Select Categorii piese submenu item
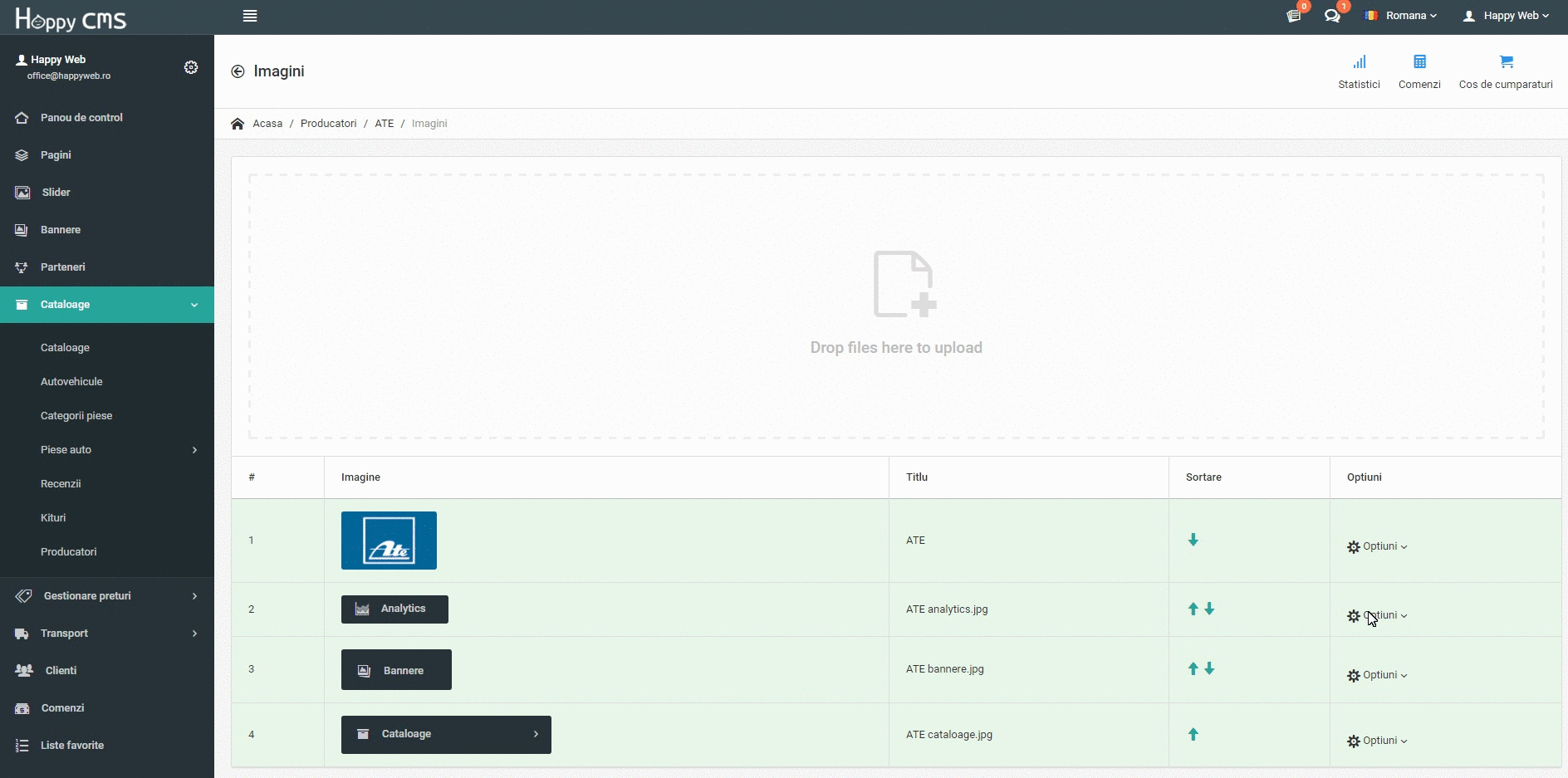Image resolution: width=1568 pixels, height=778 pixels. point(107,416)
